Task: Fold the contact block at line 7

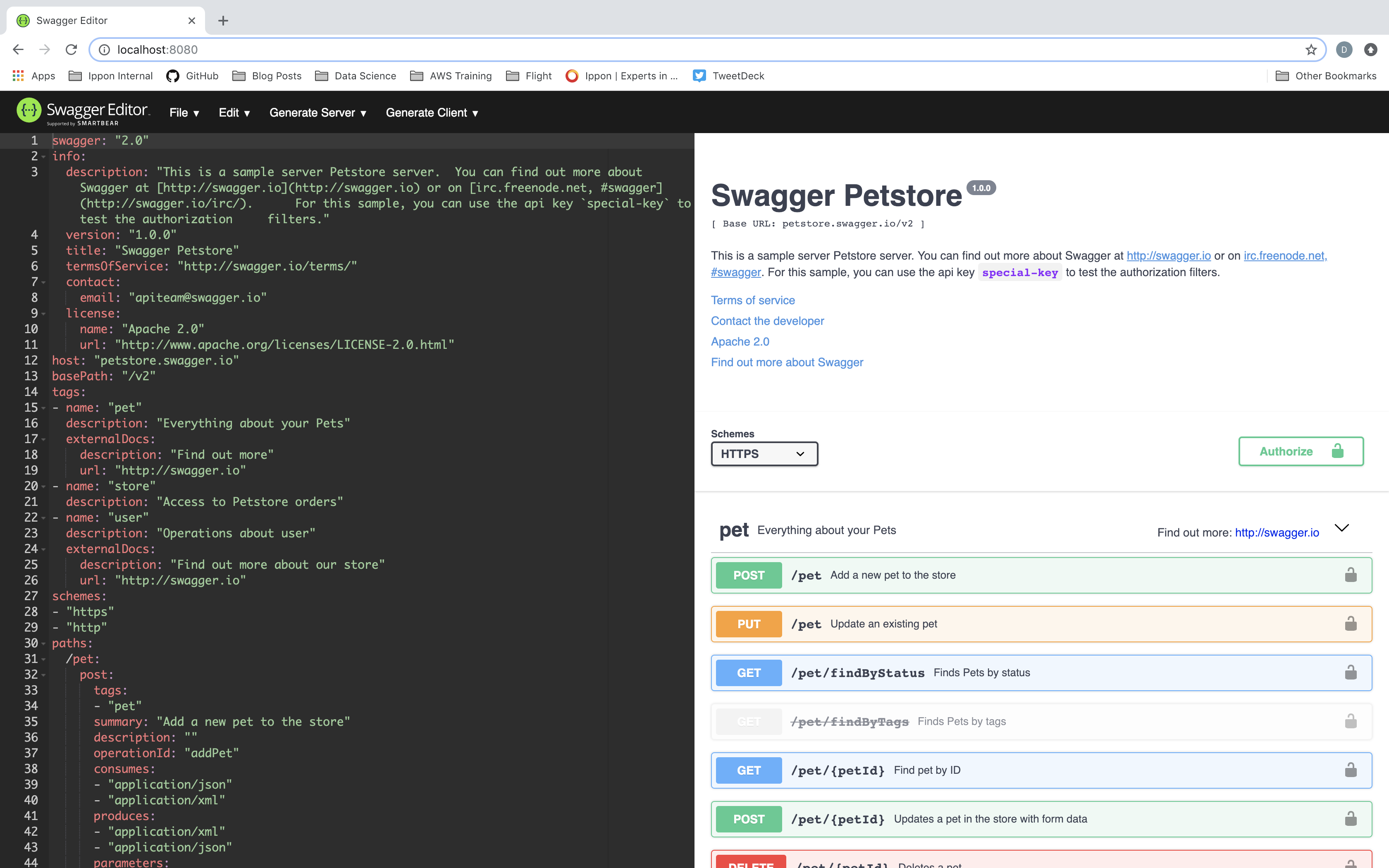Action: click(44, 282)
